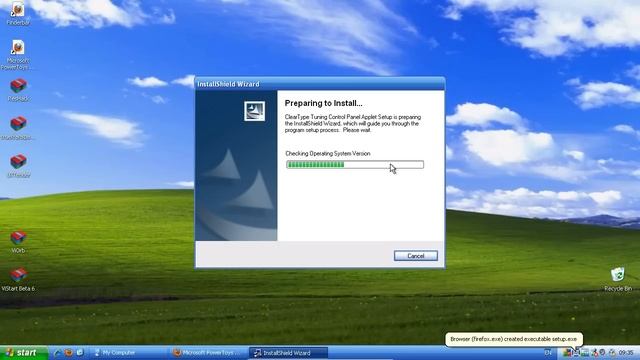The image size is (640, 360).
Task: Click the firefox.exe created executable notification balloon
Action: pos(513,339)
